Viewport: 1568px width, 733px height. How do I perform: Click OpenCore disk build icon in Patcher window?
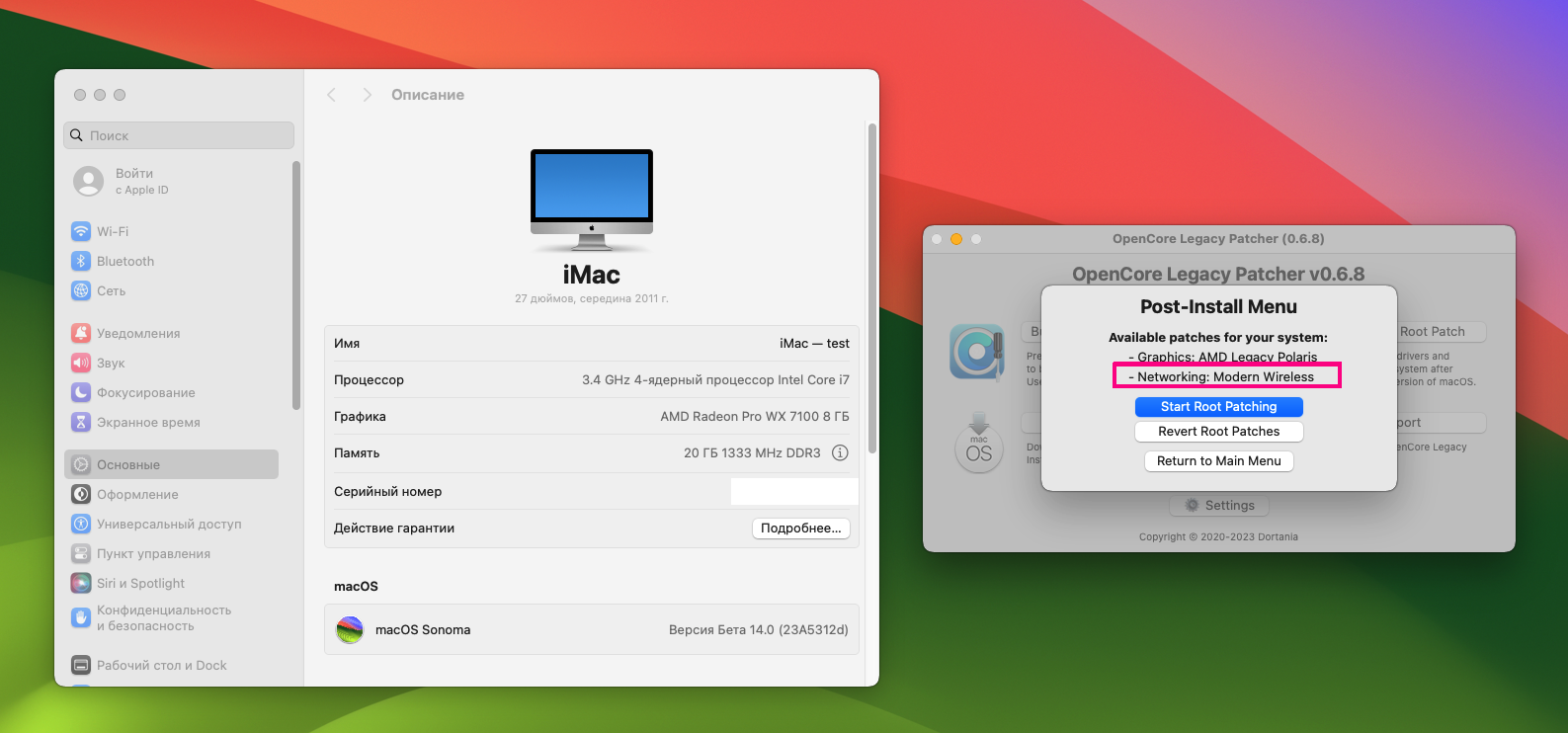(x=977, y=352)
